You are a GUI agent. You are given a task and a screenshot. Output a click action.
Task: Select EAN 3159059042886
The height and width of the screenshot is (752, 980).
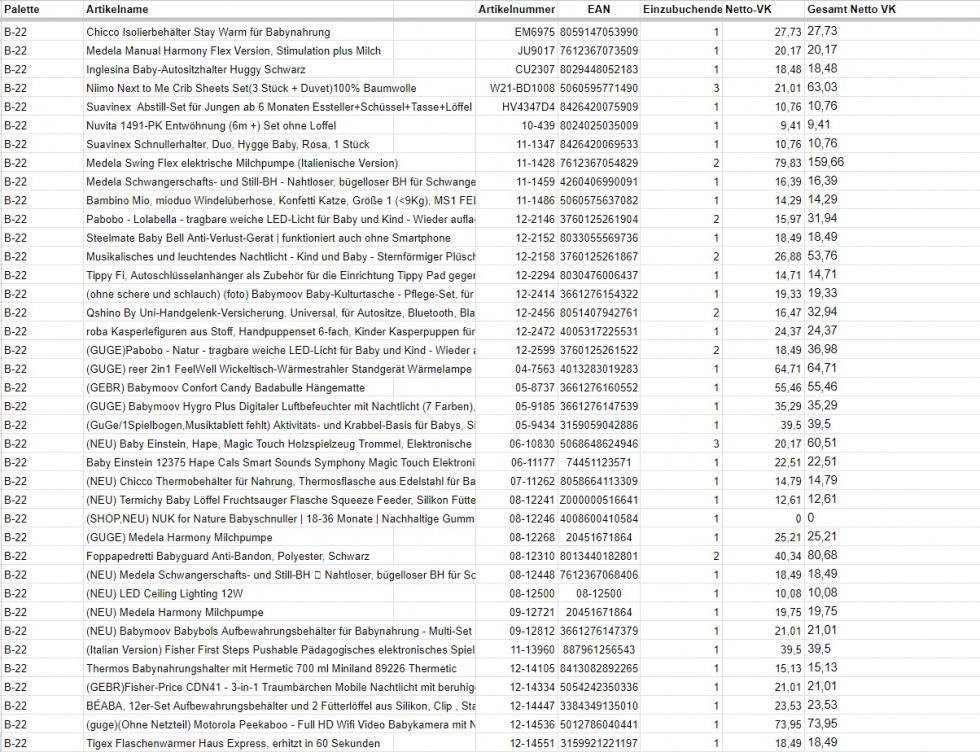pos(599,426)
